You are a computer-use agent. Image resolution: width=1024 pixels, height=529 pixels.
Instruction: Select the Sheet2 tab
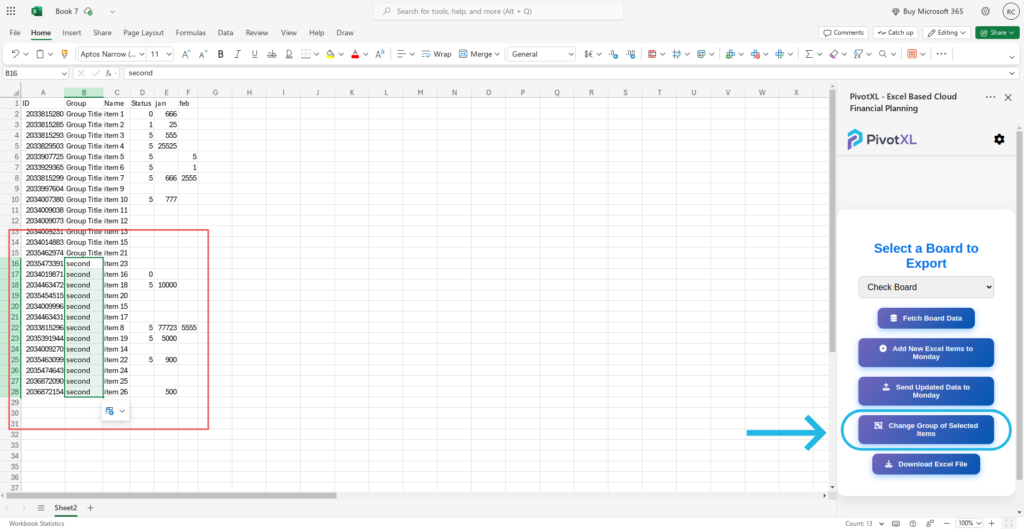coord(65,507)
